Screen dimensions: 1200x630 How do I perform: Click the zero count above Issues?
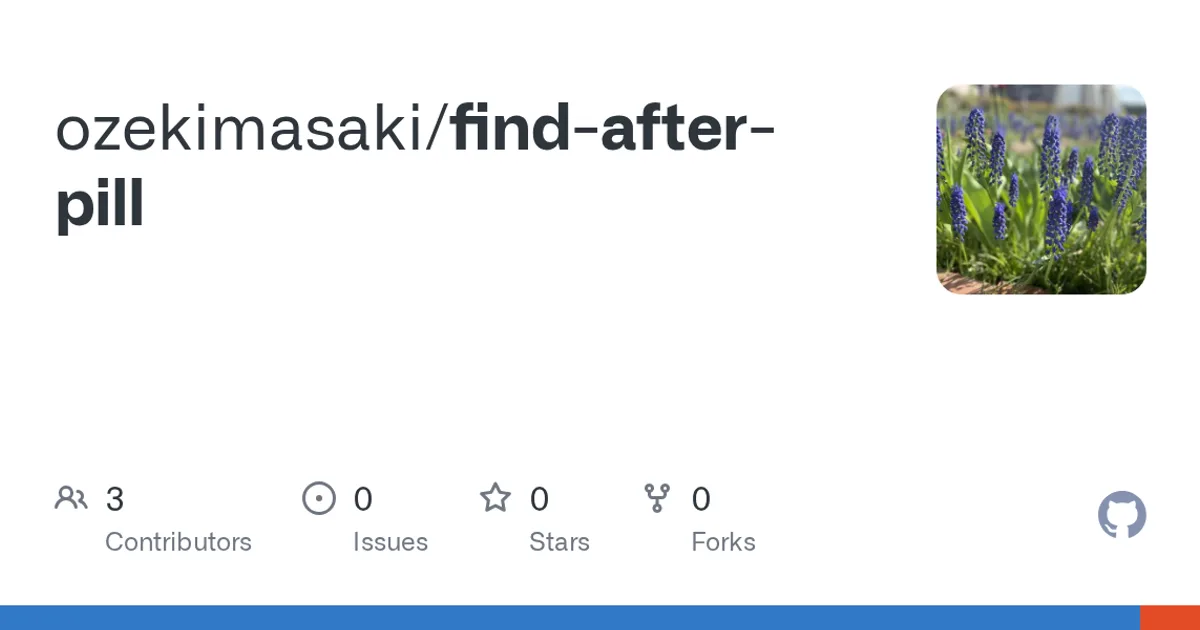[x=363, y=498]
